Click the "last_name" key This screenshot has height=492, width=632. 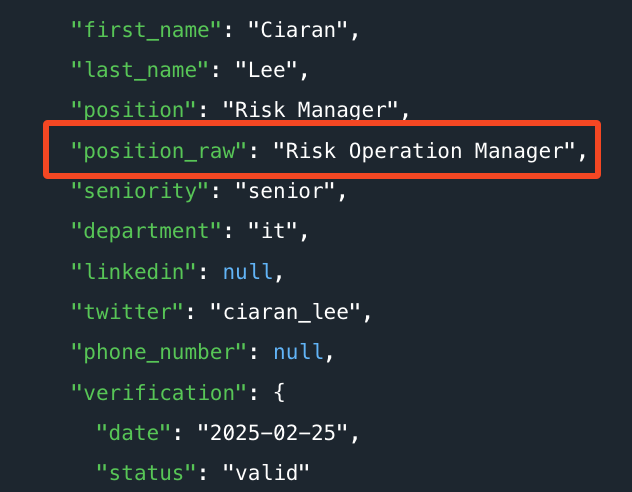click(x=140, y=71)
